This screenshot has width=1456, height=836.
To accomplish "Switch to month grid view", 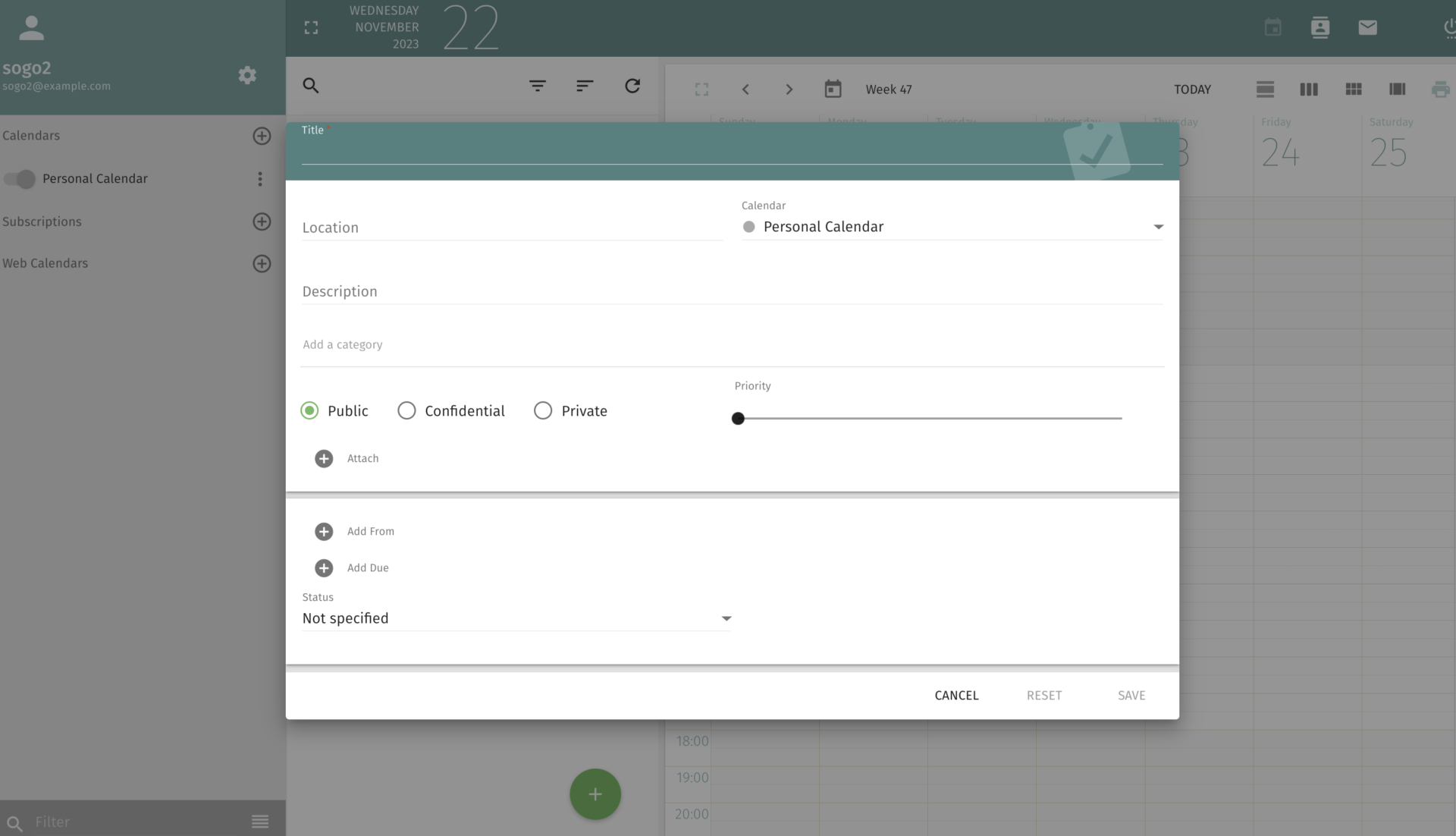I will 1353,89.
